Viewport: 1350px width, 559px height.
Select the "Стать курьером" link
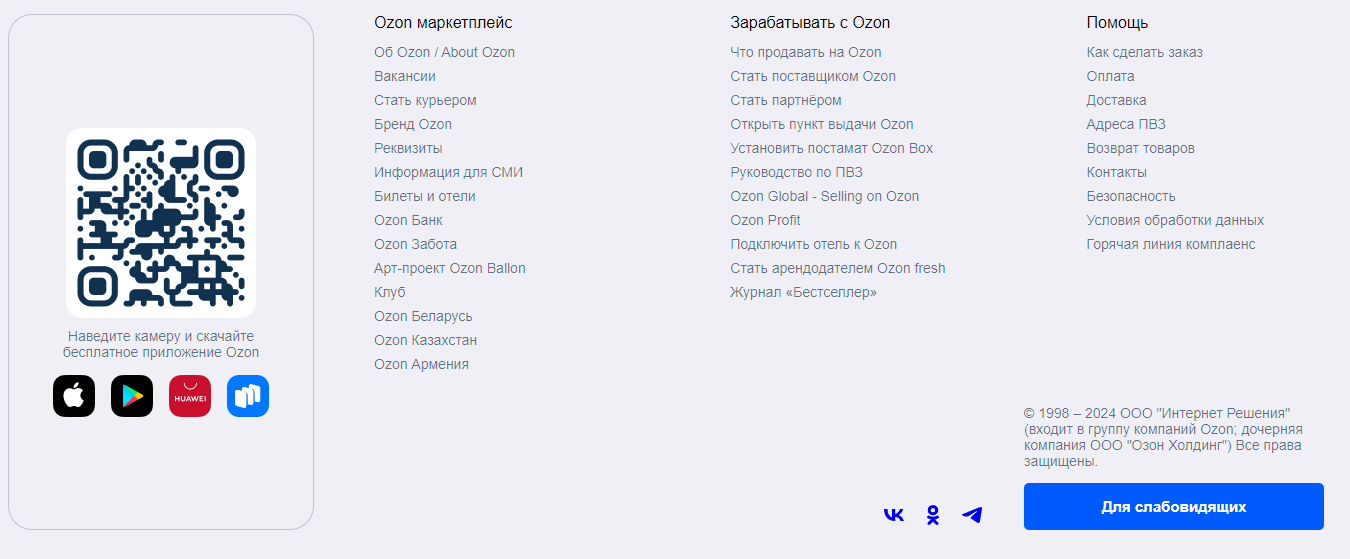coord(425,100)
